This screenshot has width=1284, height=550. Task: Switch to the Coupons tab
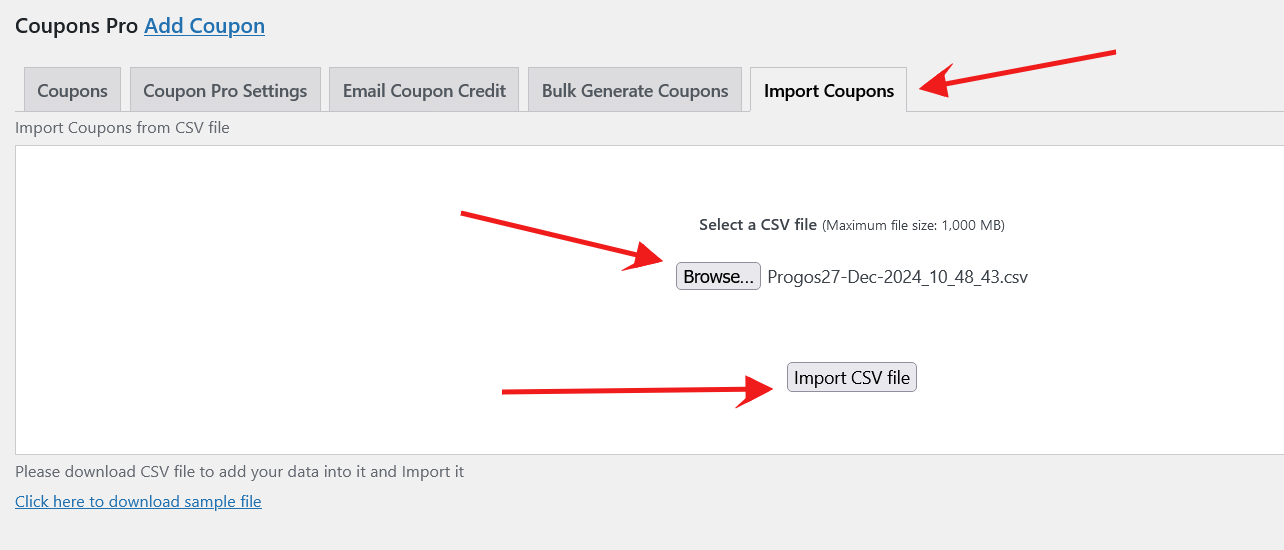point(72,91)
